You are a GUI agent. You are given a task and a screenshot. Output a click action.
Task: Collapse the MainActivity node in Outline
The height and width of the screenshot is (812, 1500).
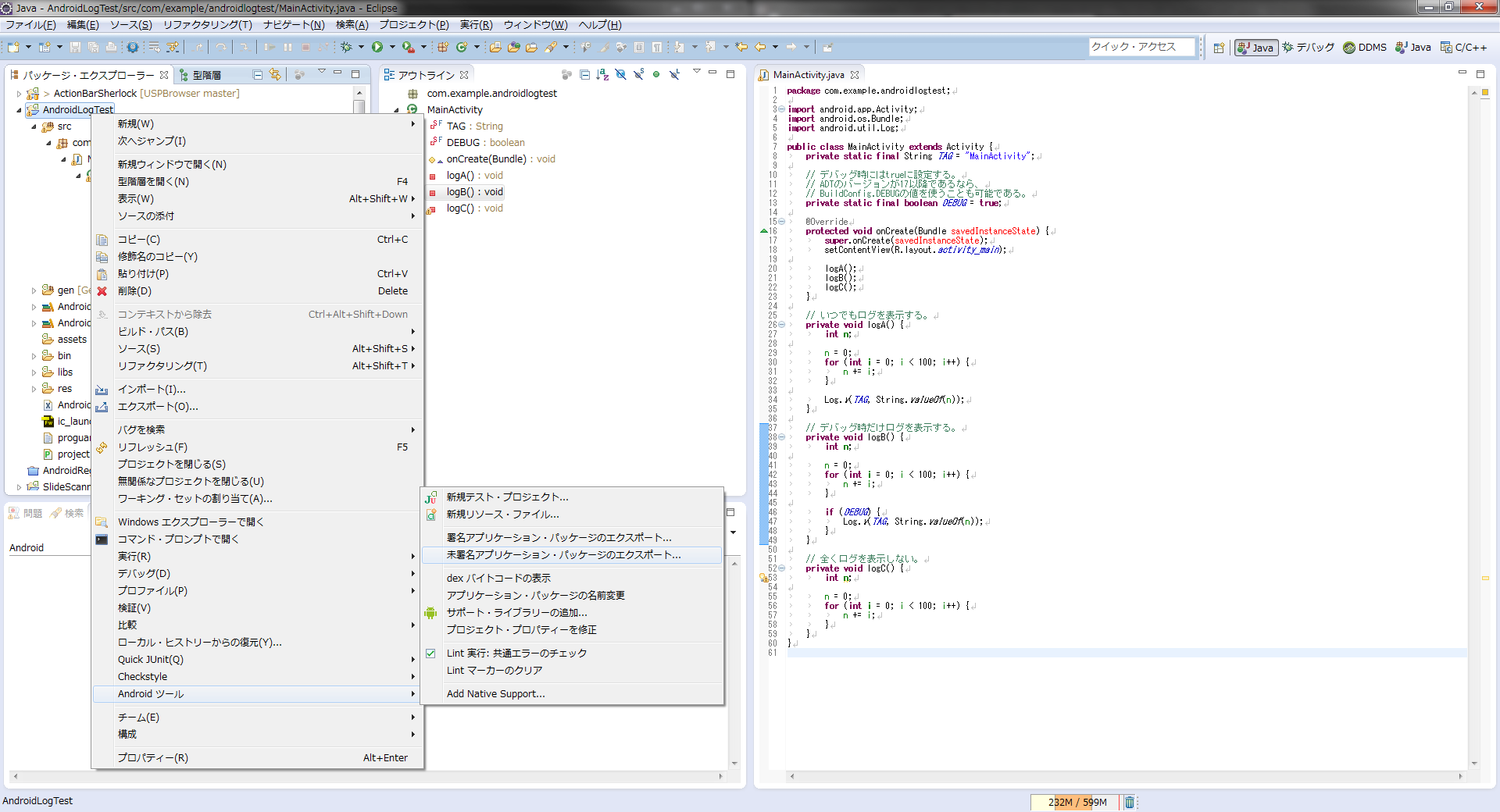(397, 110)
